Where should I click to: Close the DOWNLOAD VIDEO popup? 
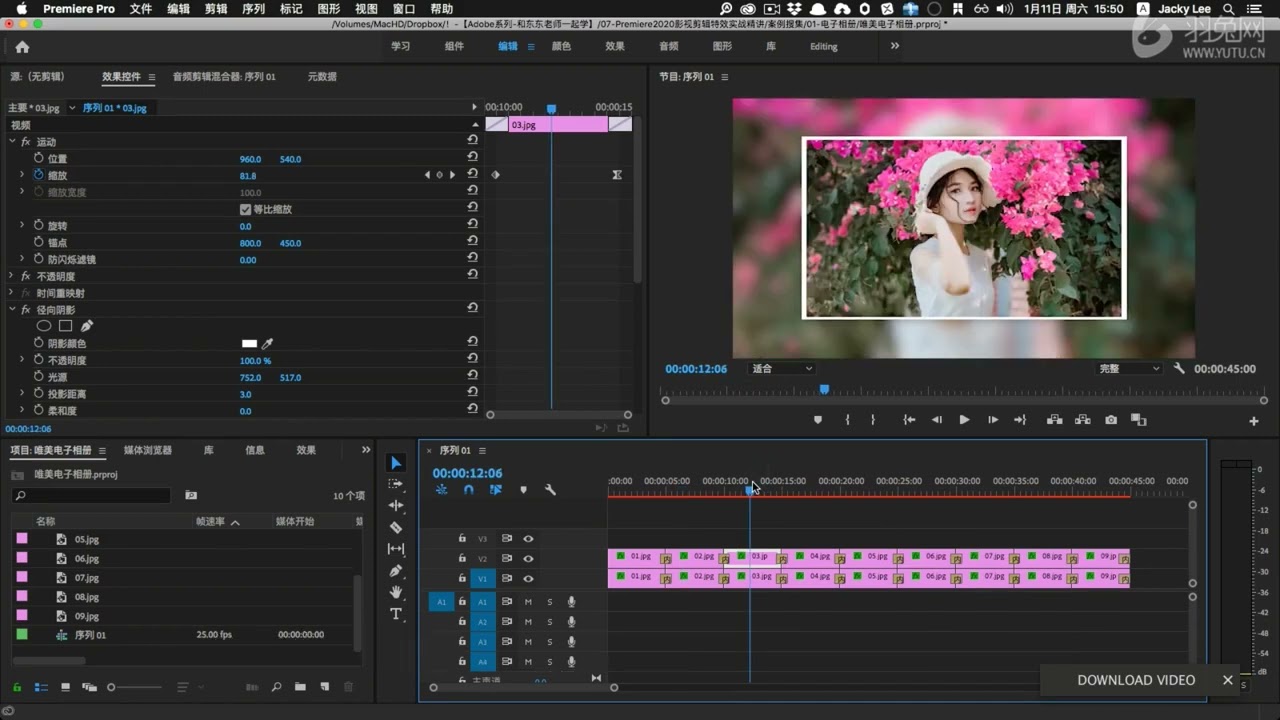pyautogui.click(x=1228, y=680)
